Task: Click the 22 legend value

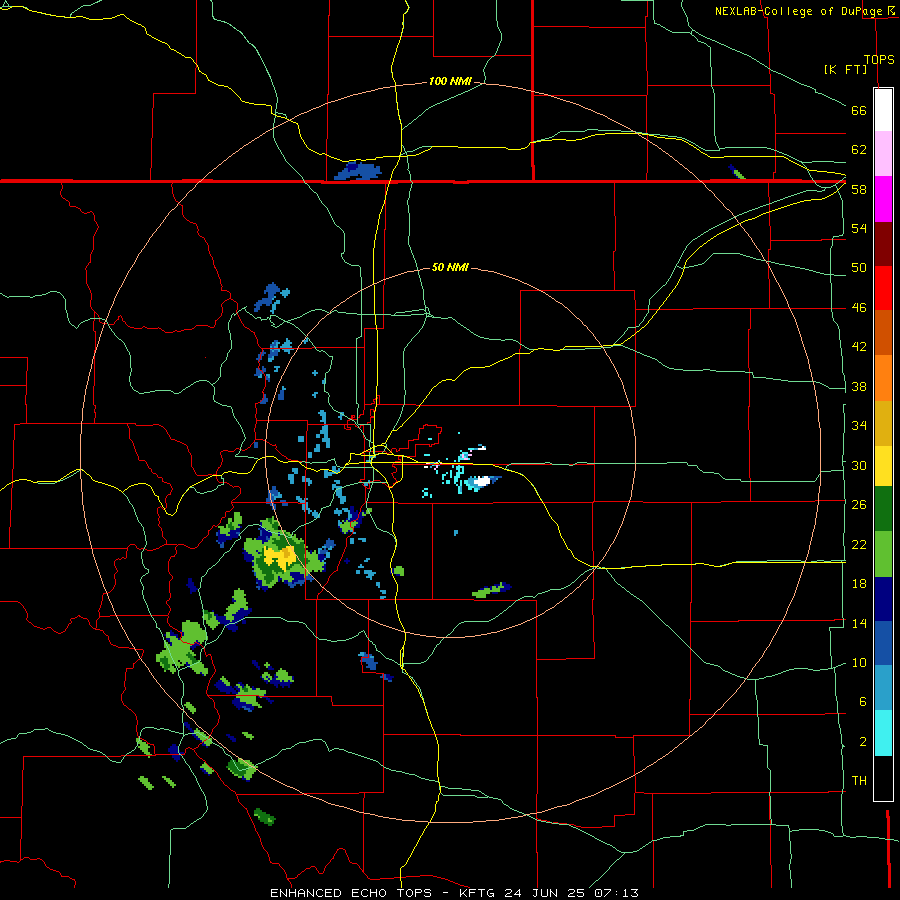Action: (x=859, y=544)
